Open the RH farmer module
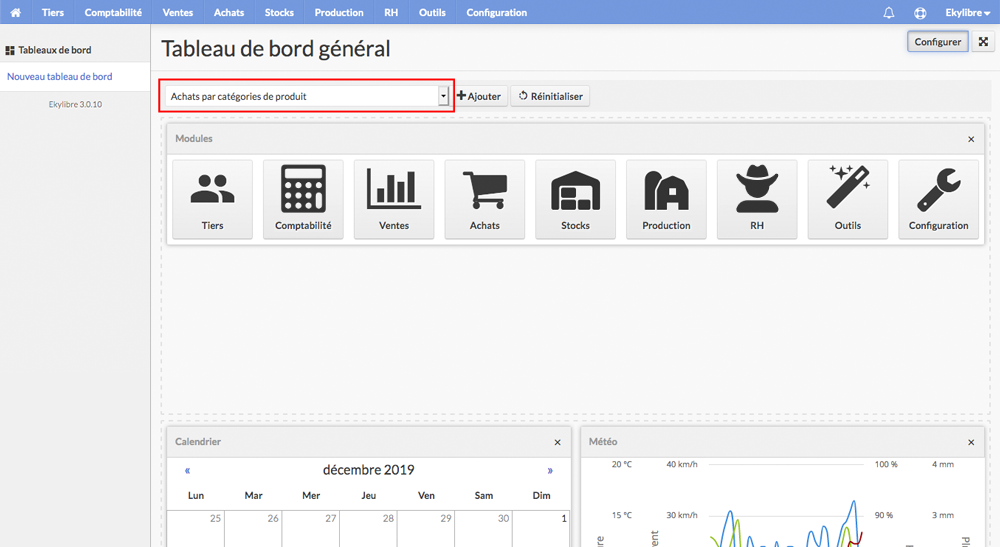 point(757,200)
